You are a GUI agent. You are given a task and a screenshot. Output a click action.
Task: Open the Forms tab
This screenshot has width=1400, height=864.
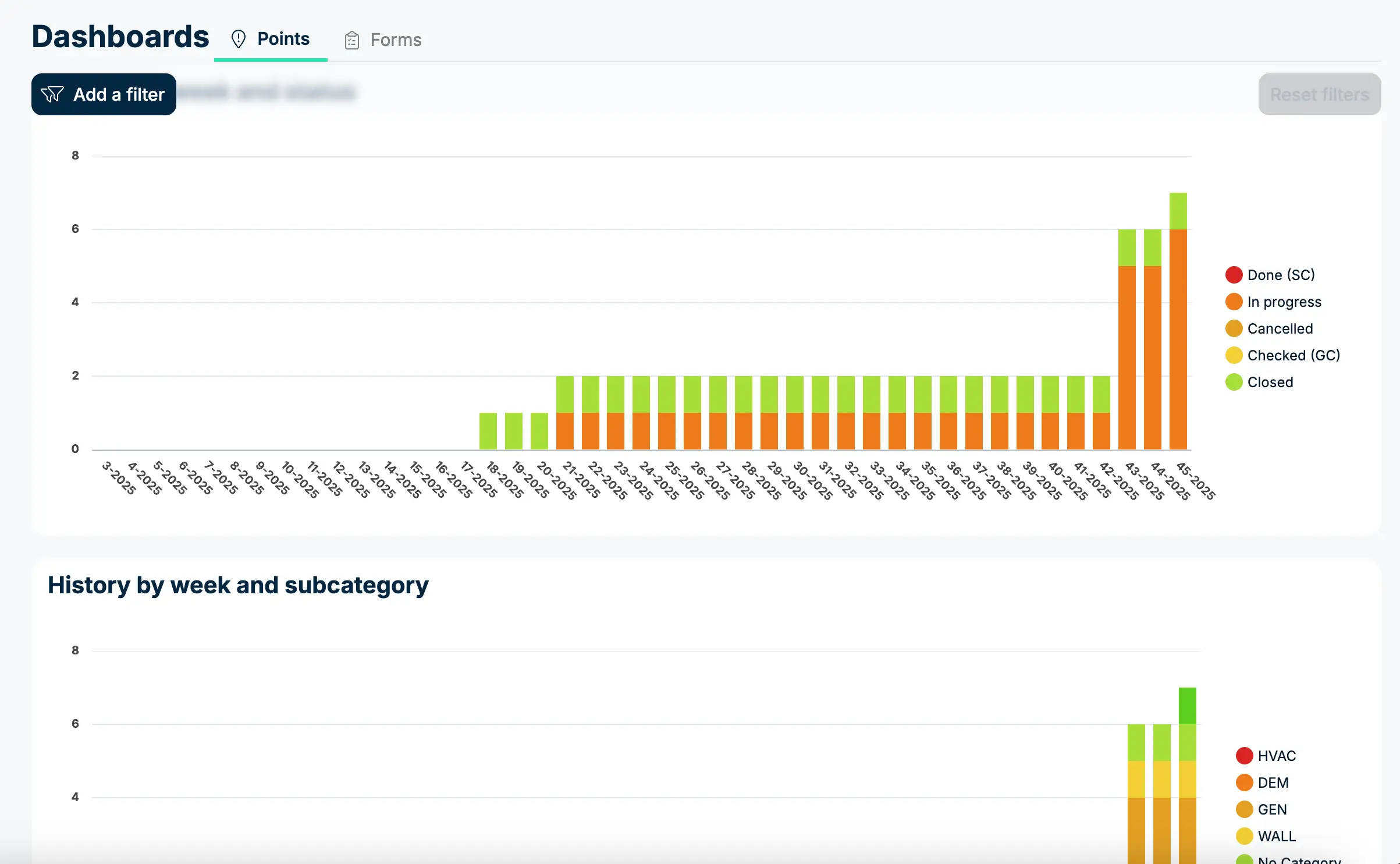pyautogui.click(x=395, y=40)
